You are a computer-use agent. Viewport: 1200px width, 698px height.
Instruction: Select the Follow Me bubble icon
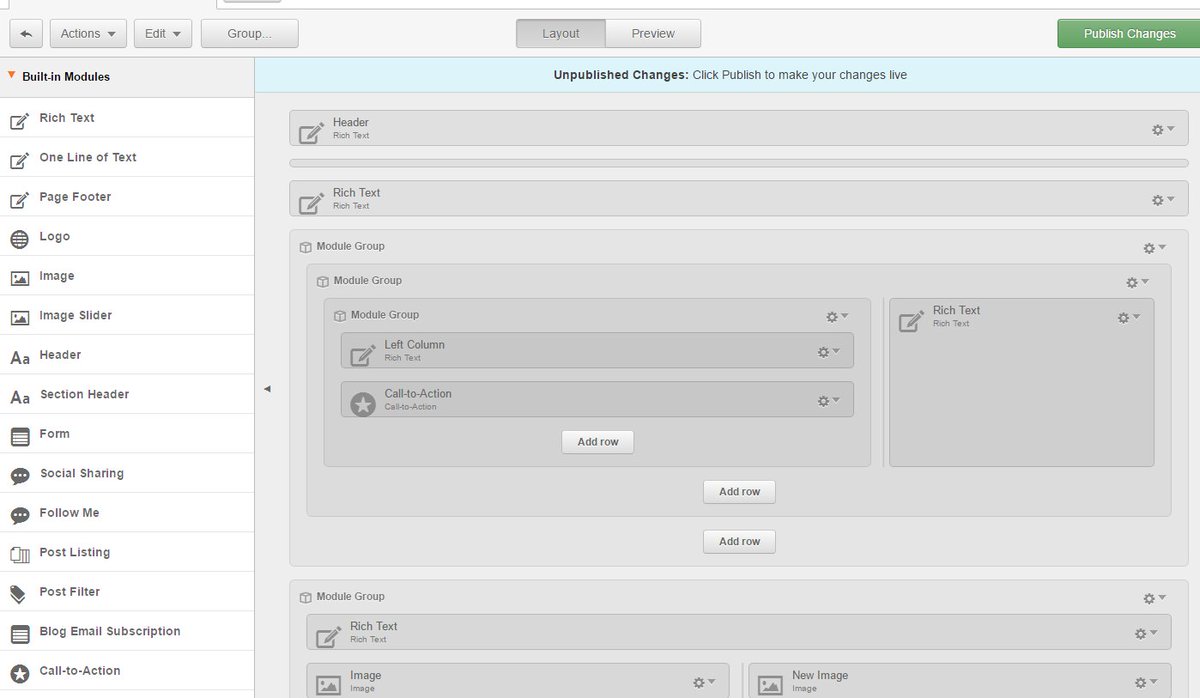[x=20, y=516]
